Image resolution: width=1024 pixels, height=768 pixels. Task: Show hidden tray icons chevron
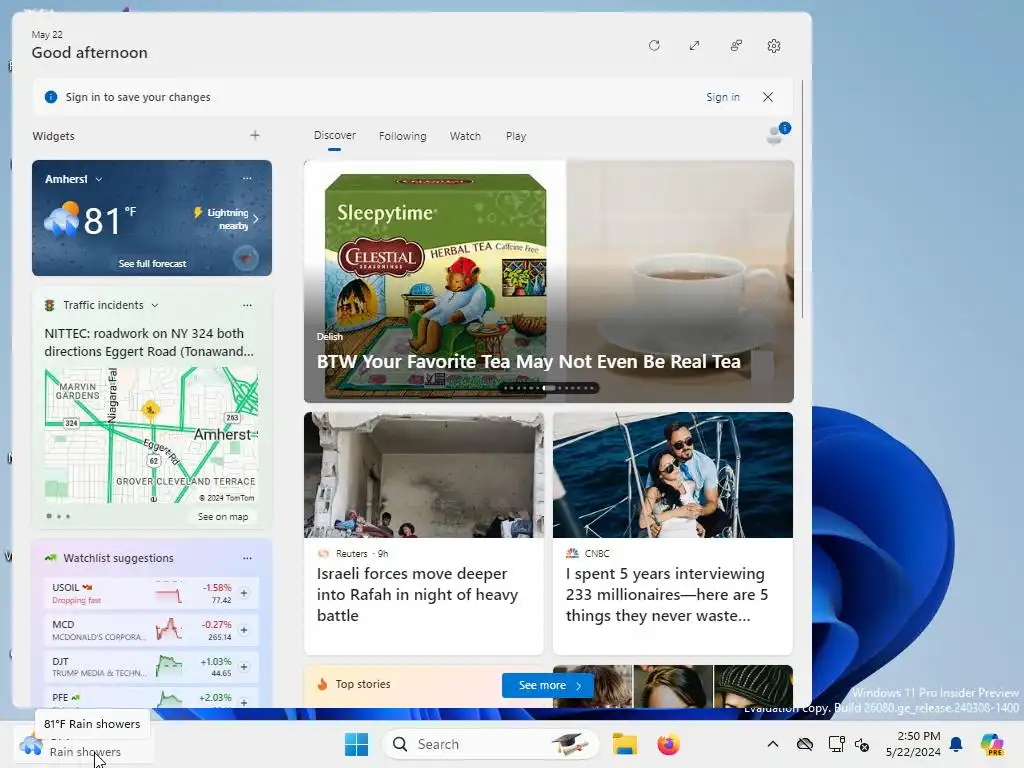773,744
